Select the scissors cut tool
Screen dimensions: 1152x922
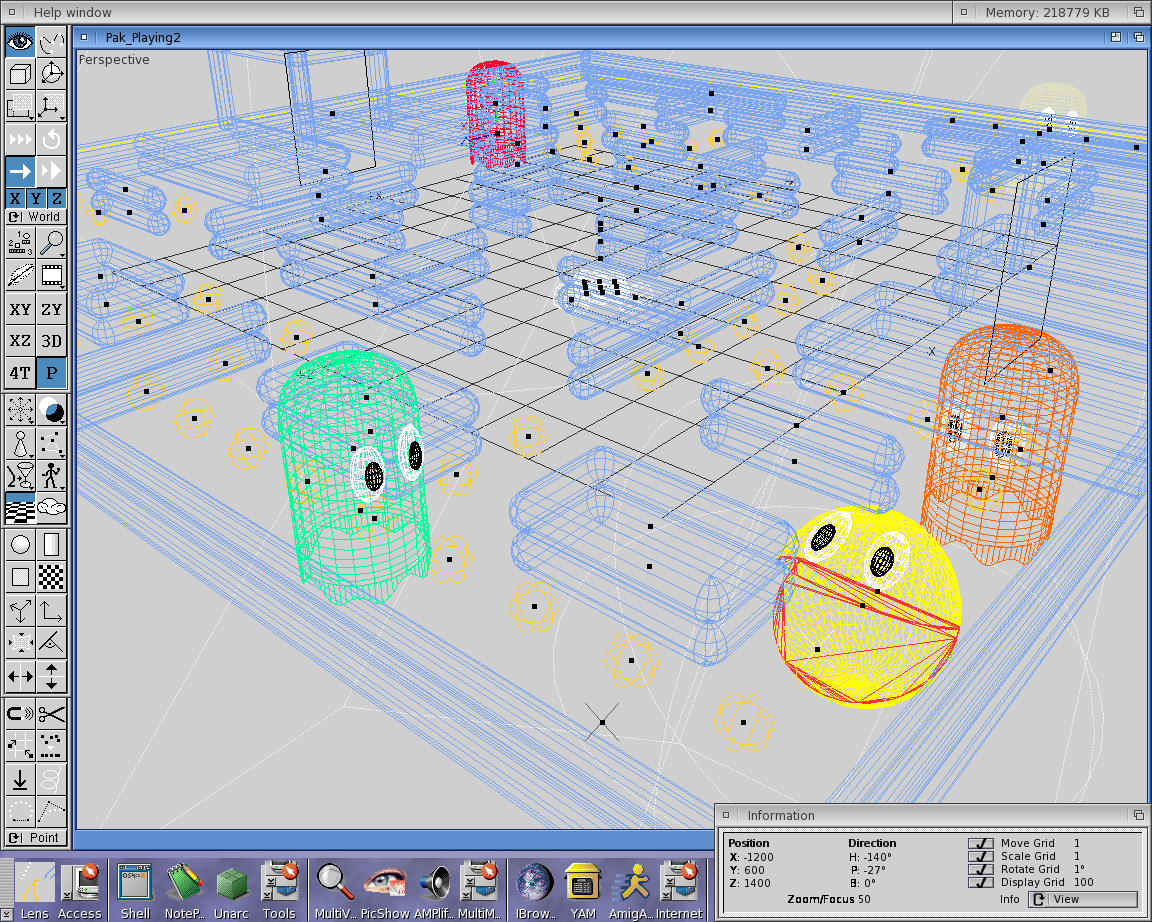[51, 714]
